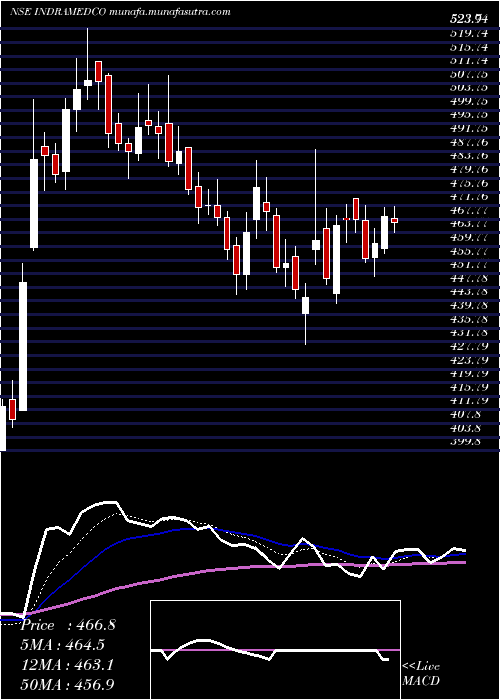Click the 12MA : 463.1 readout
This screenshot has width=500, height=700.
coord(68,665)
